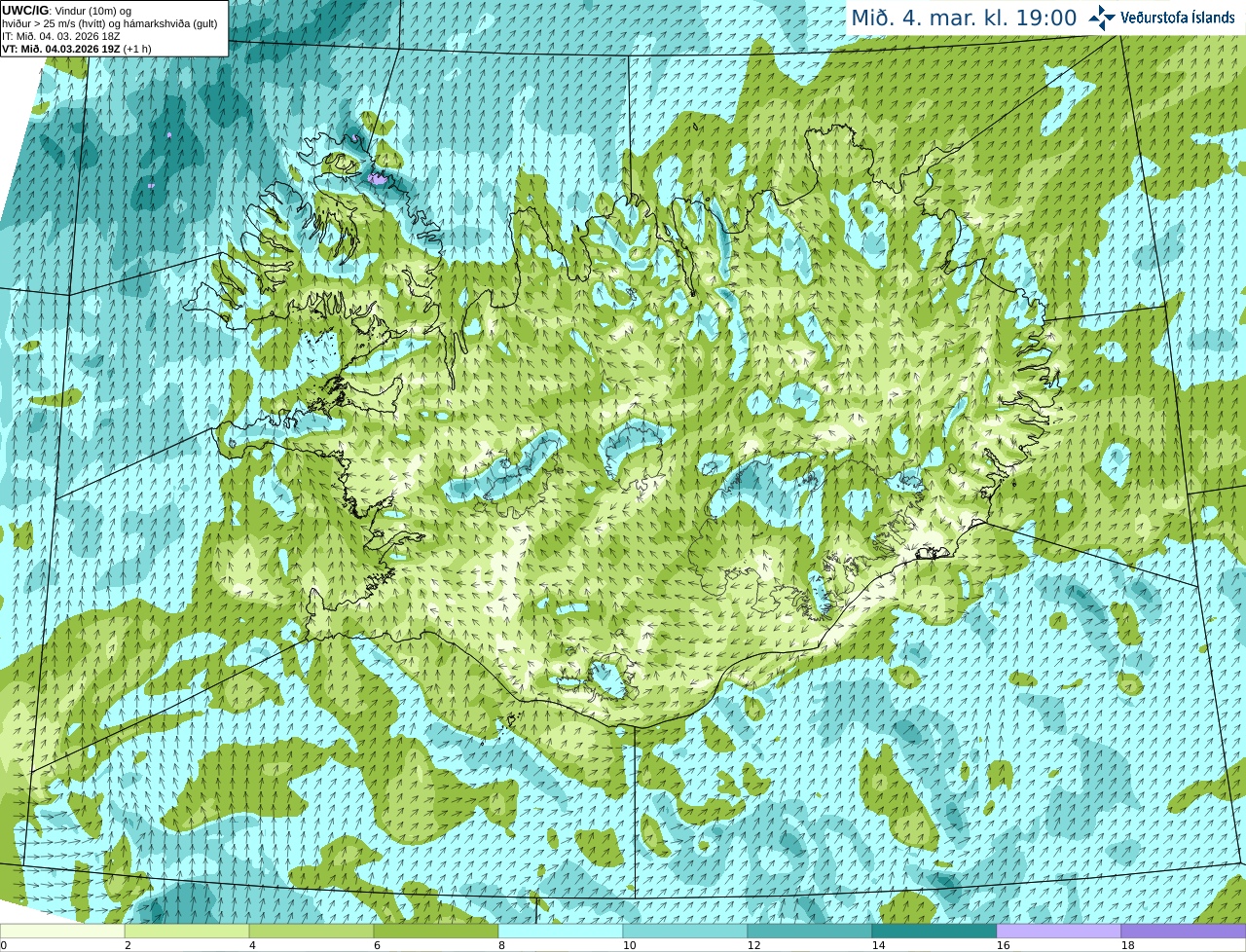
Task: Pick the 12–14 m/s teal legend swatch
Action: point(810,931)
